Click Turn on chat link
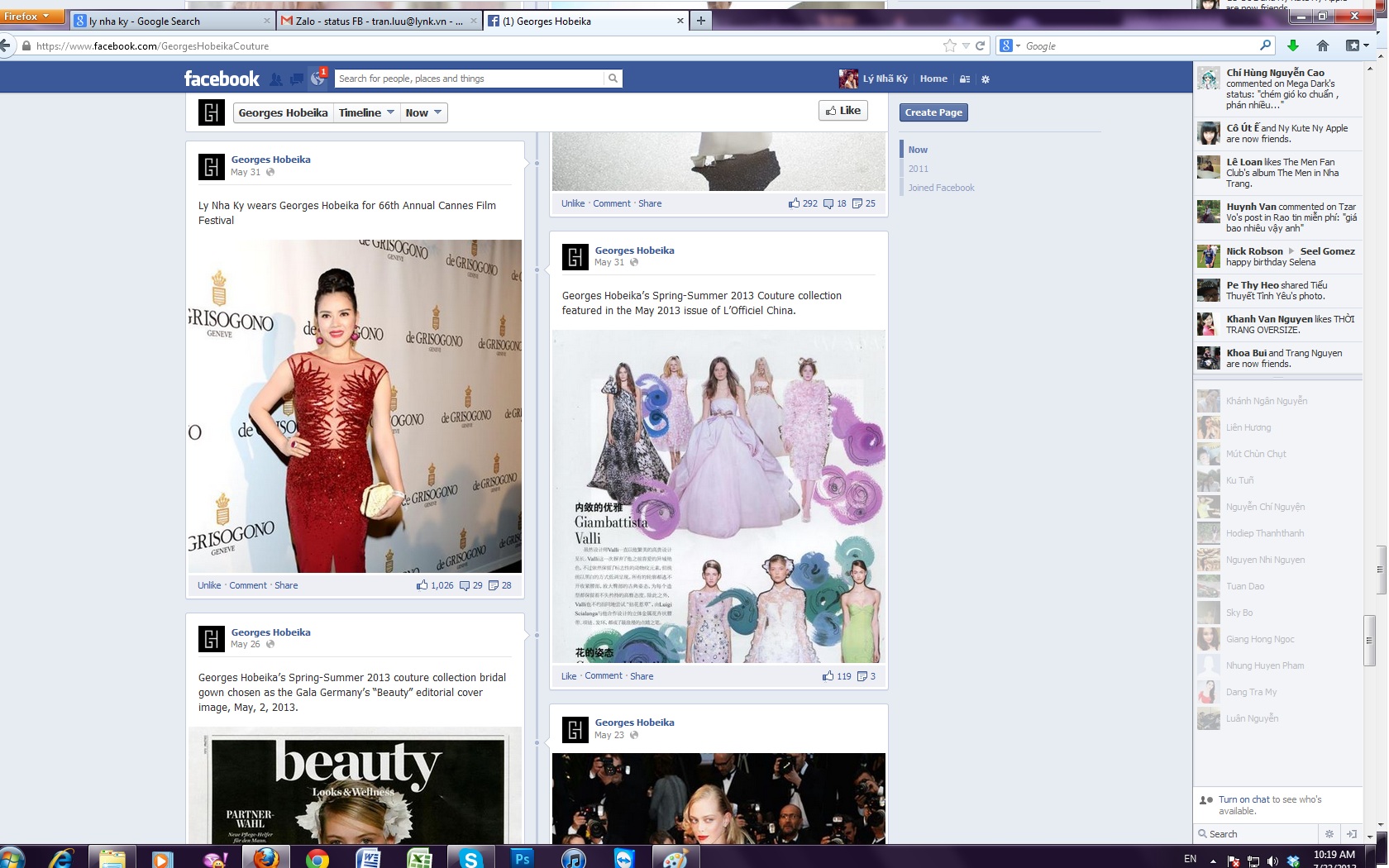Screen dimensions: 1389x868 point(1243,799)
